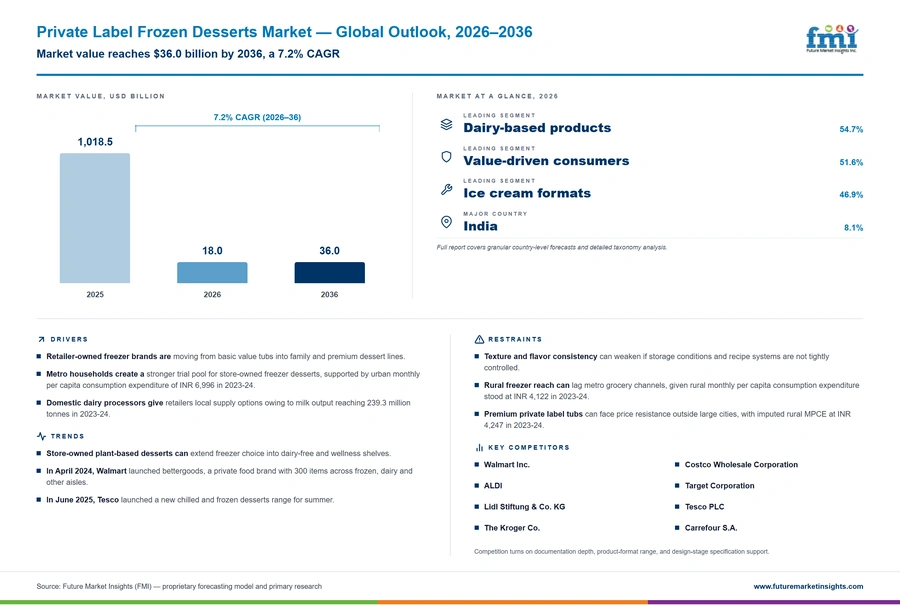Click the FMI logo in the header
900x605 pixels.
tap(832, 38)
